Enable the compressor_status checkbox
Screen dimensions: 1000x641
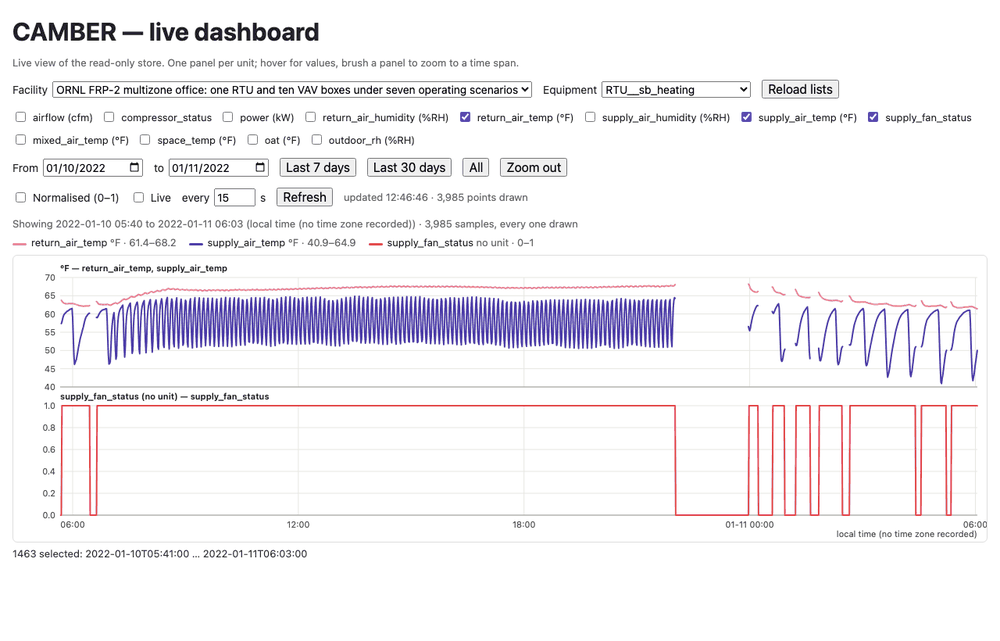[109, 117]
